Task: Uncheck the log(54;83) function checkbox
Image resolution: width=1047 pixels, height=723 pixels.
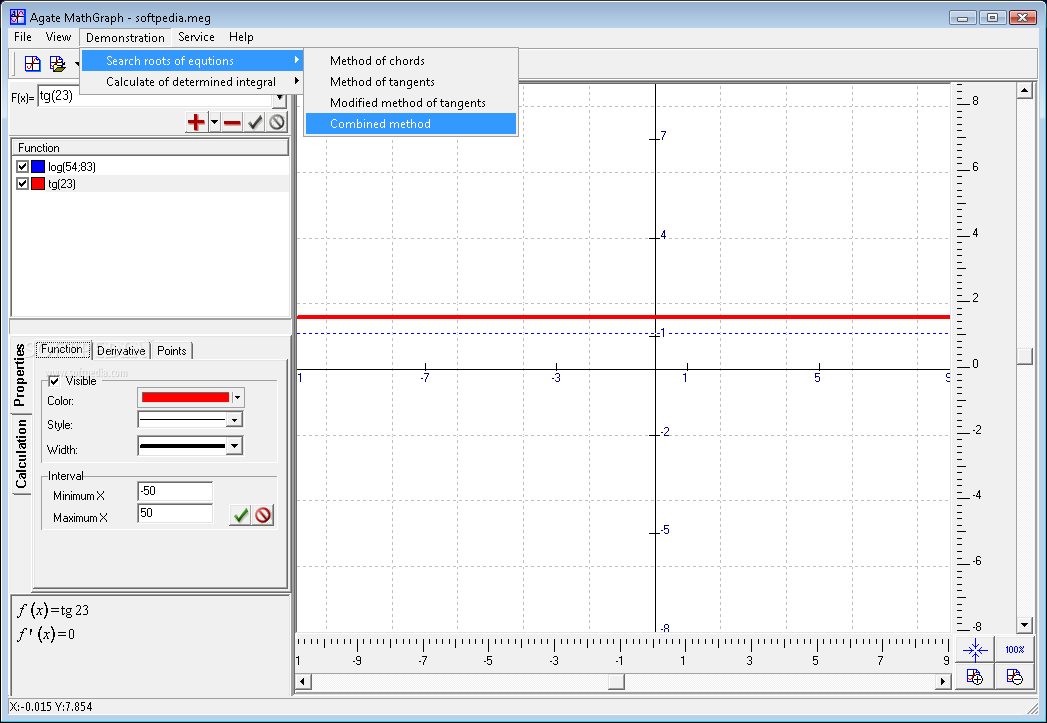Action: pos(22,166)
